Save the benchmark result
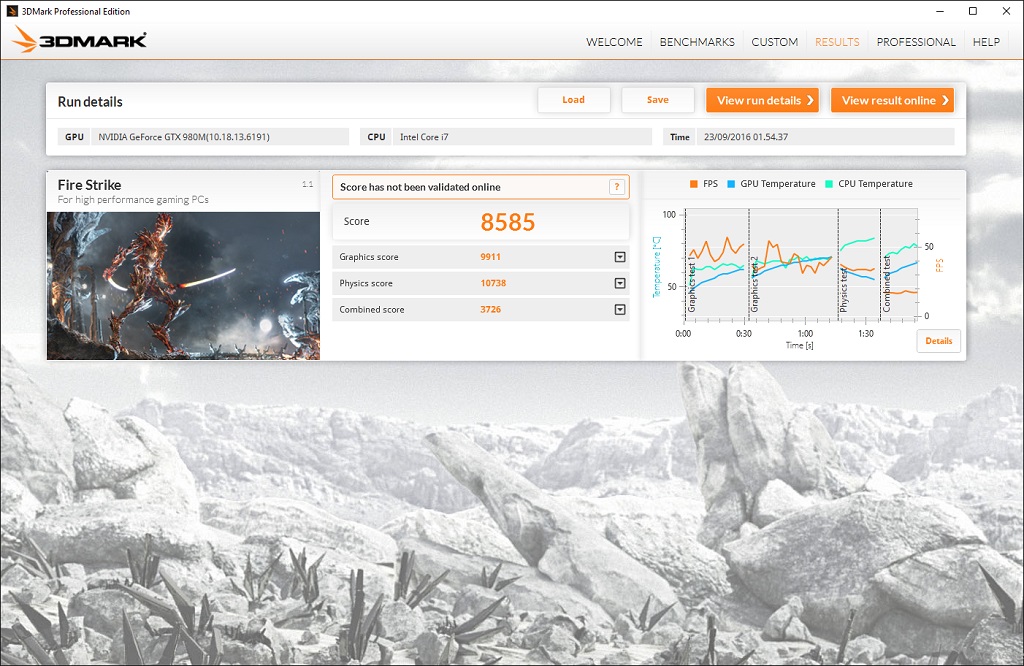 [657, 100]
